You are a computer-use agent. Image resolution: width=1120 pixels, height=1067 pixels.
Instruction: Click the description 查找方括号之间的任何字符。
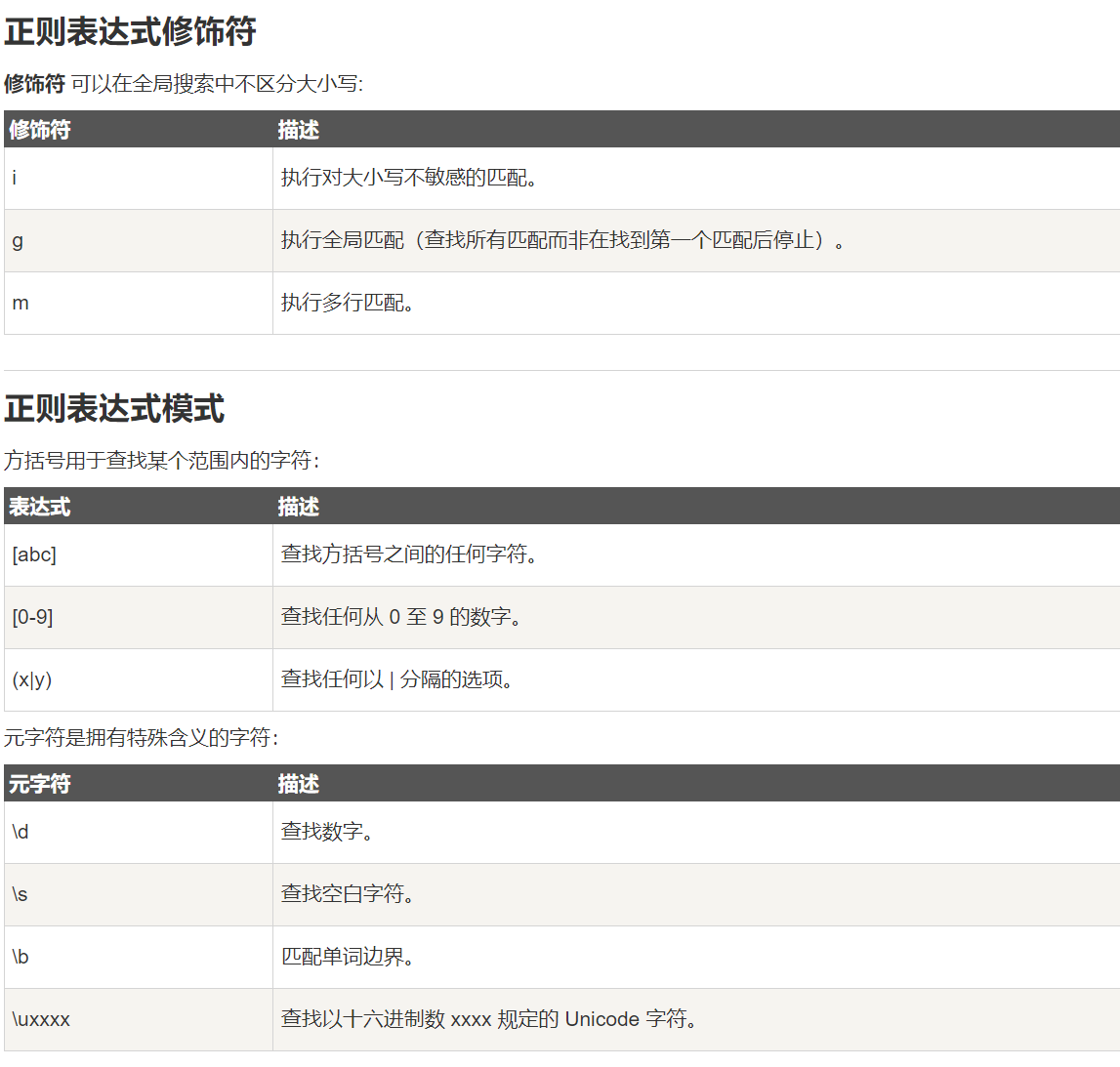[409, 554]
